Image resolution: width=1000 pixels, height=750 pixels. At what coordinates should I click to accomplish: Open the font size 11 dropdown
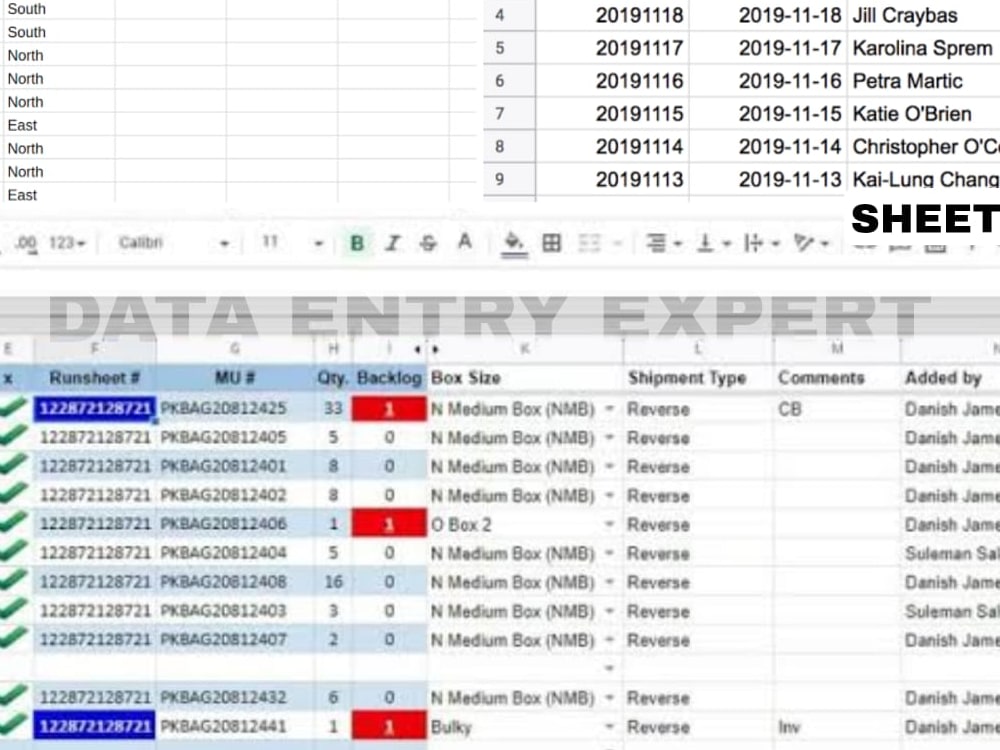coord(293,243)
